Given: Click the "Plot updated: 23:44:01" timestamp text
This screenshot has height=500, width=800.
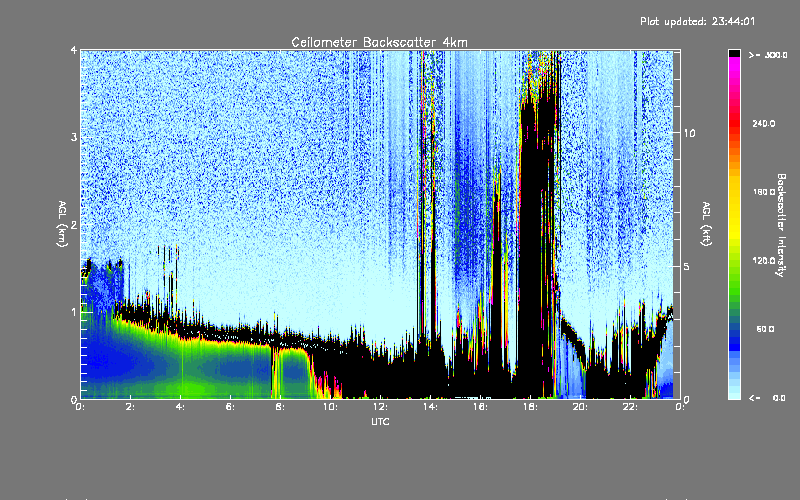Looking at the screenshot, I should click(697, 21).
